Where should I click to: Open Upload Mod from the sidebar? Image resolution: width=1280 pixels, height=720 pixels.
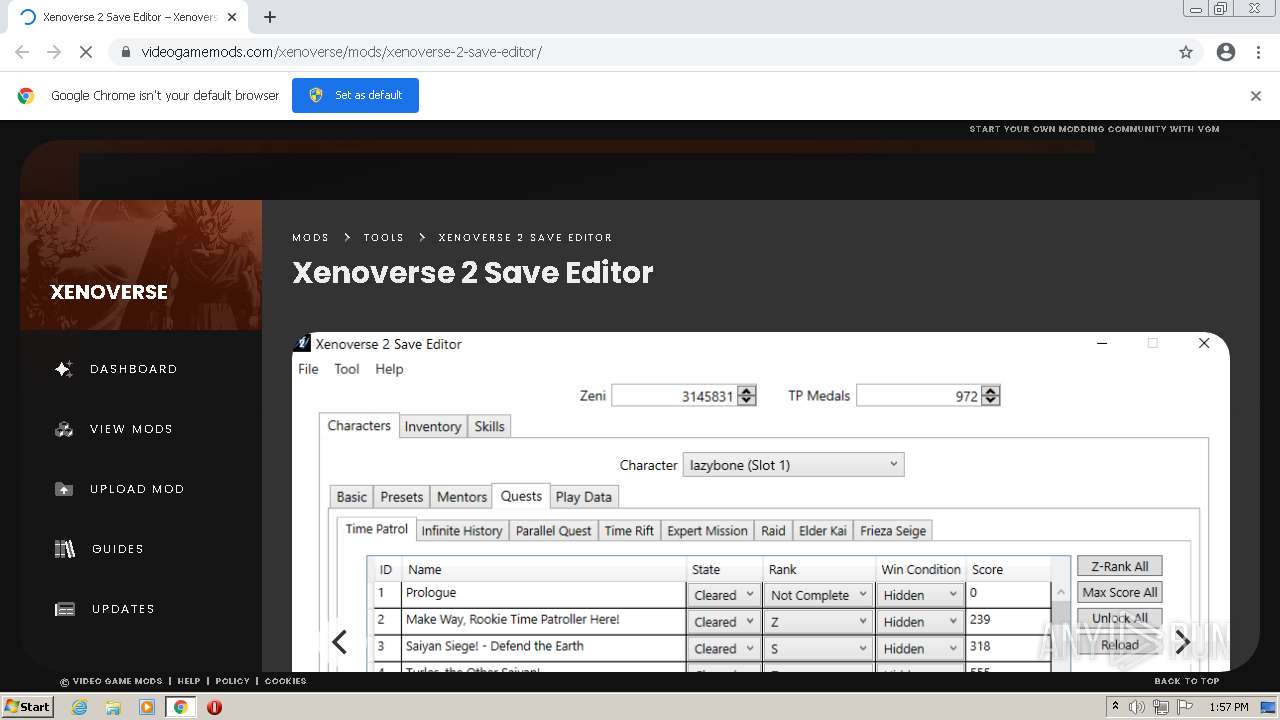point(120,489)
